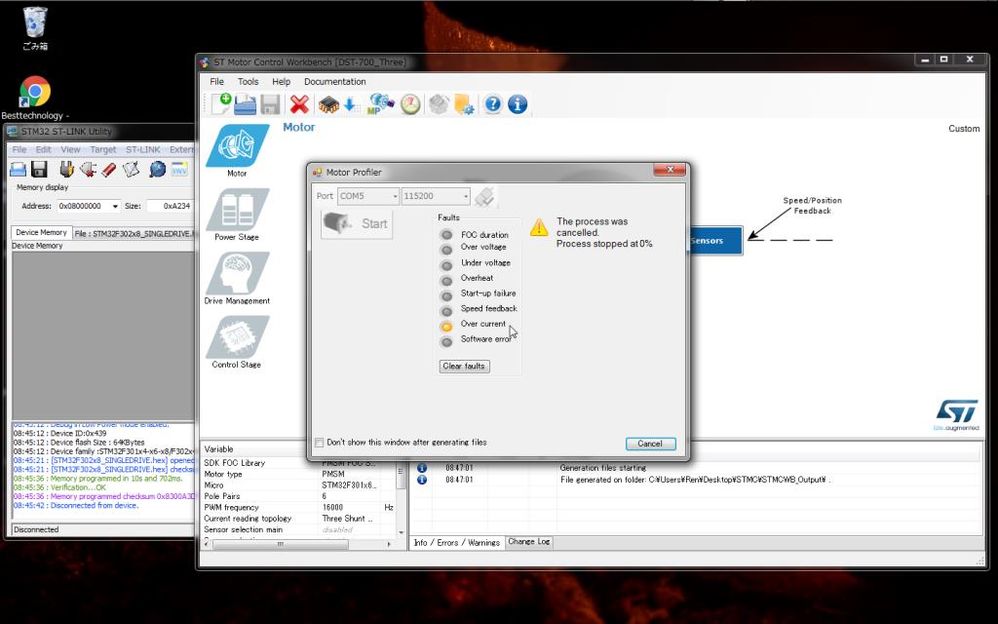Click the blue open-file icon in ST-LINK Utility toolbar
The height and width of the screenshot is (624, 998).
[x=18, y=169]
